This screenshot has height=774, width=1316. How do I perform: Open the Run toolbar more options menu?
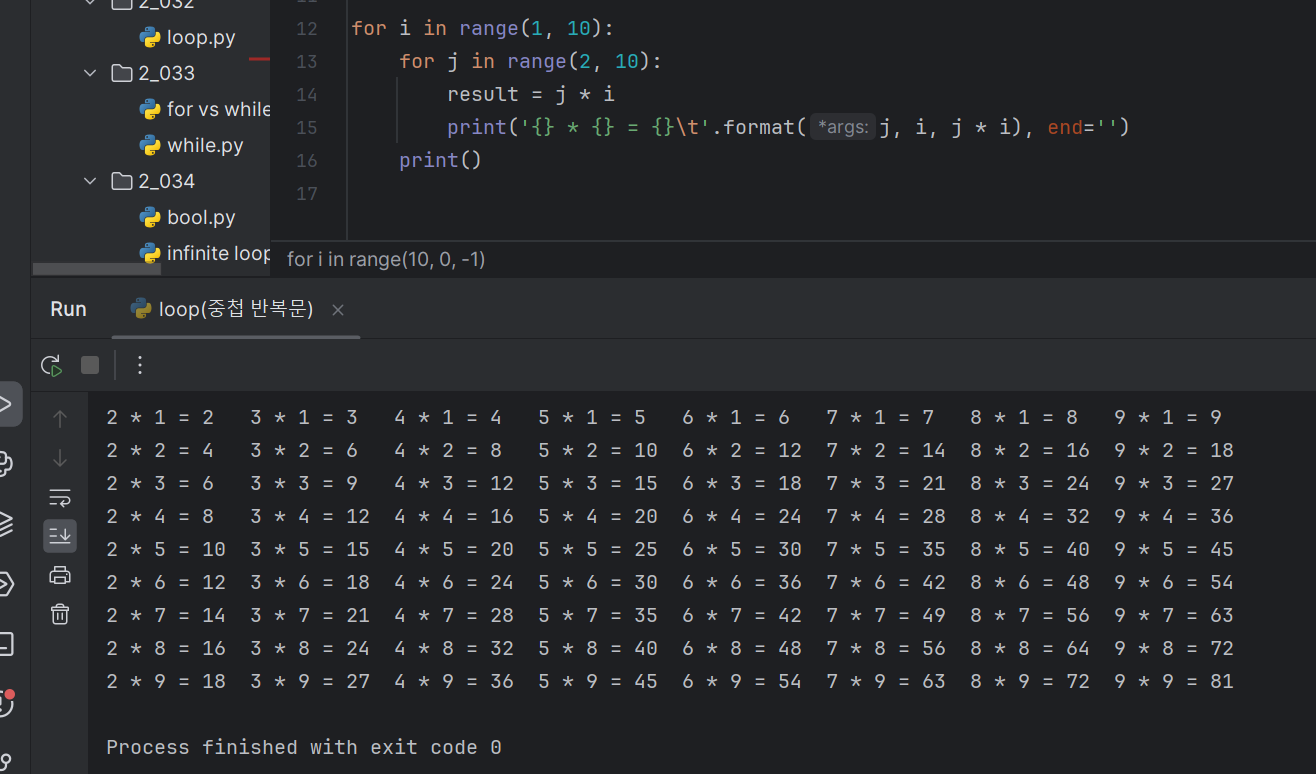pyautogui.click(x=140, y=365)
